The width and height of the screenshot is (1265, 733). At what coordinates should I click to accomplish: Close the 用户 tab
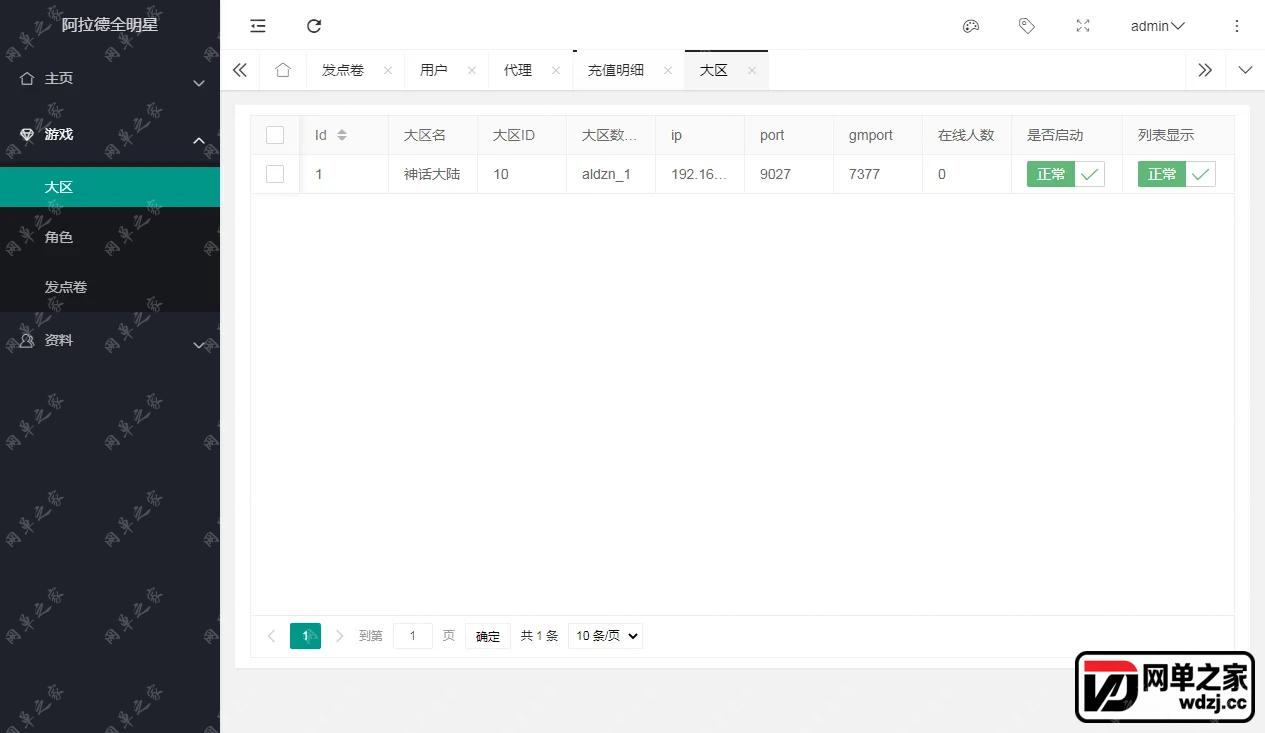[x=472, y=71]
